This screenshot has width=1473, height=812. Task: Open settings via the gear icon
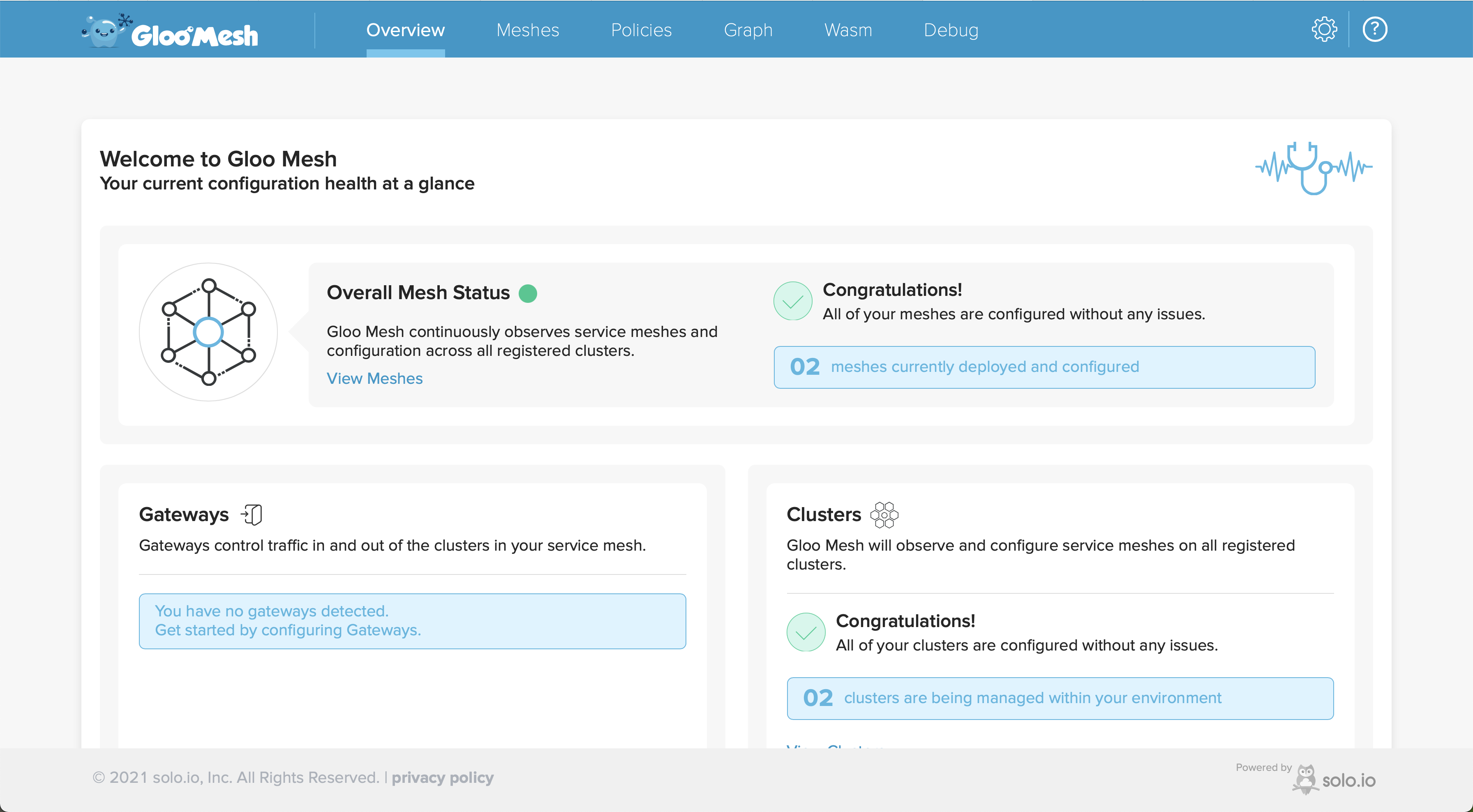(x=1324, y=29)
